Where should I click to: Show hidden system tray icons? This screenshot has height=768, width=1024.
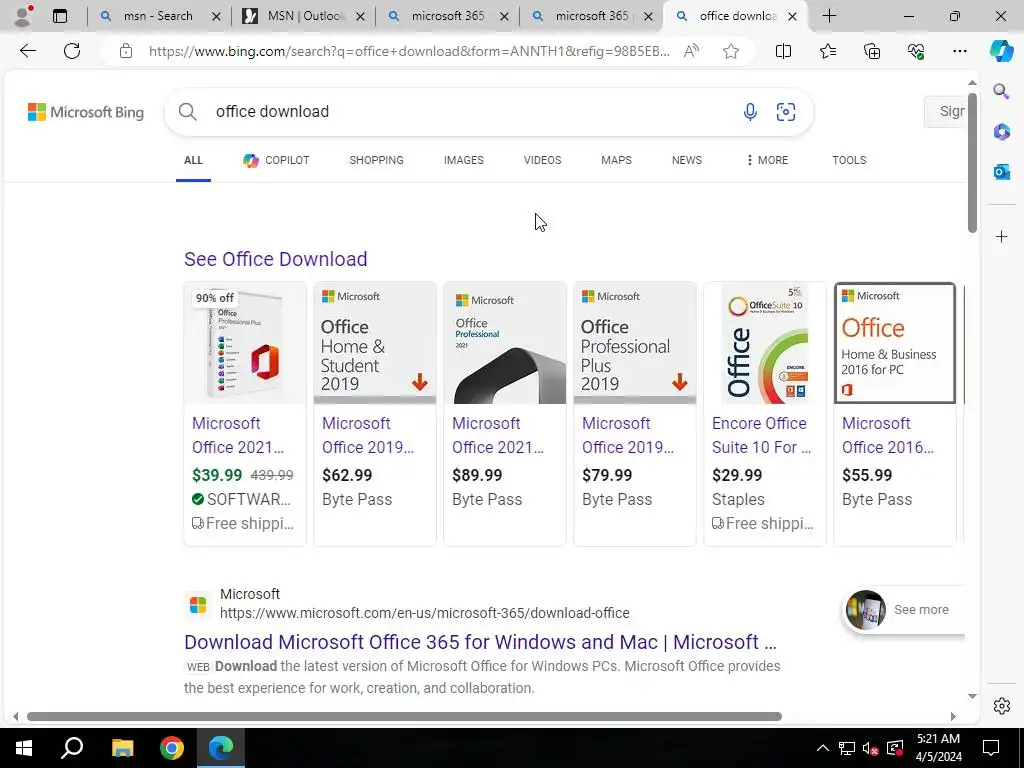[823, 748]
